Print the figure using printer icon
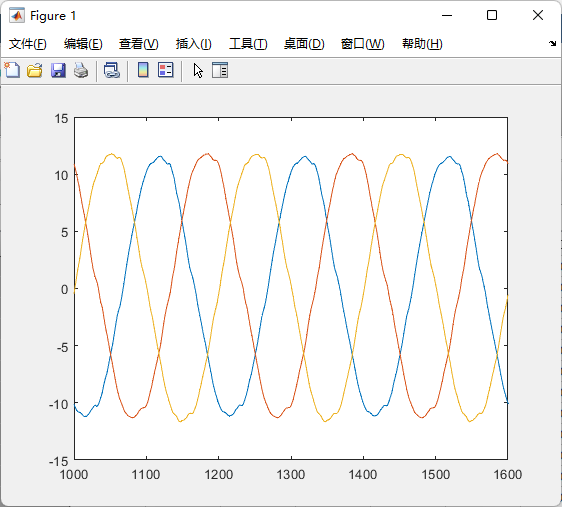This screenshot has height=507, width=562. 81,70
